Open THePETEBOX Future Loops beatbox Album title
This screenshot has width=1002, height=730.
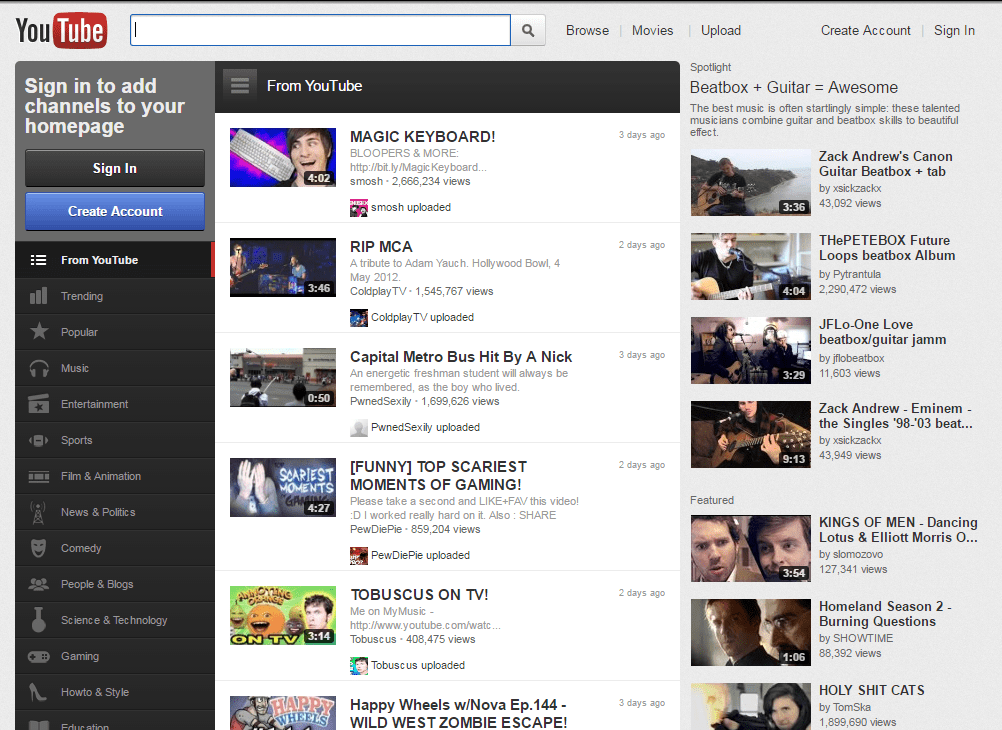887,248
